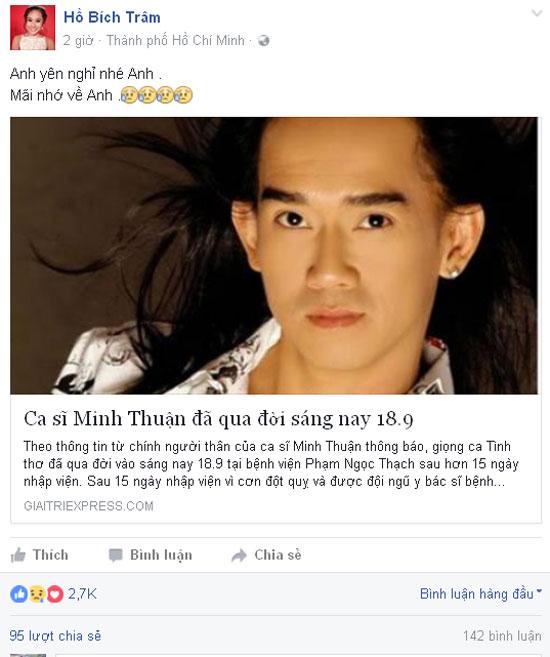Open the 'Bình luận hàng đầu' sort dropdown

(480, 594)
